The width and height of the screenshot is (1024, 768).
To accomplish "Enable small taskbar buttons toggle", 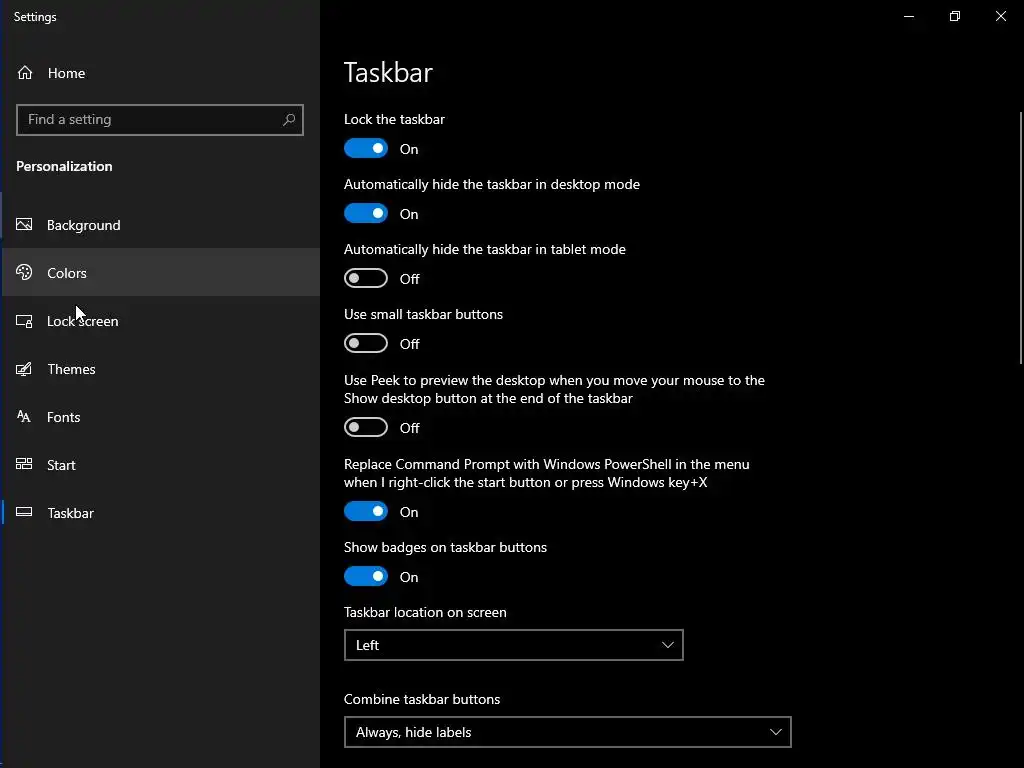I will pyautogui.click(x=366, y=344).
